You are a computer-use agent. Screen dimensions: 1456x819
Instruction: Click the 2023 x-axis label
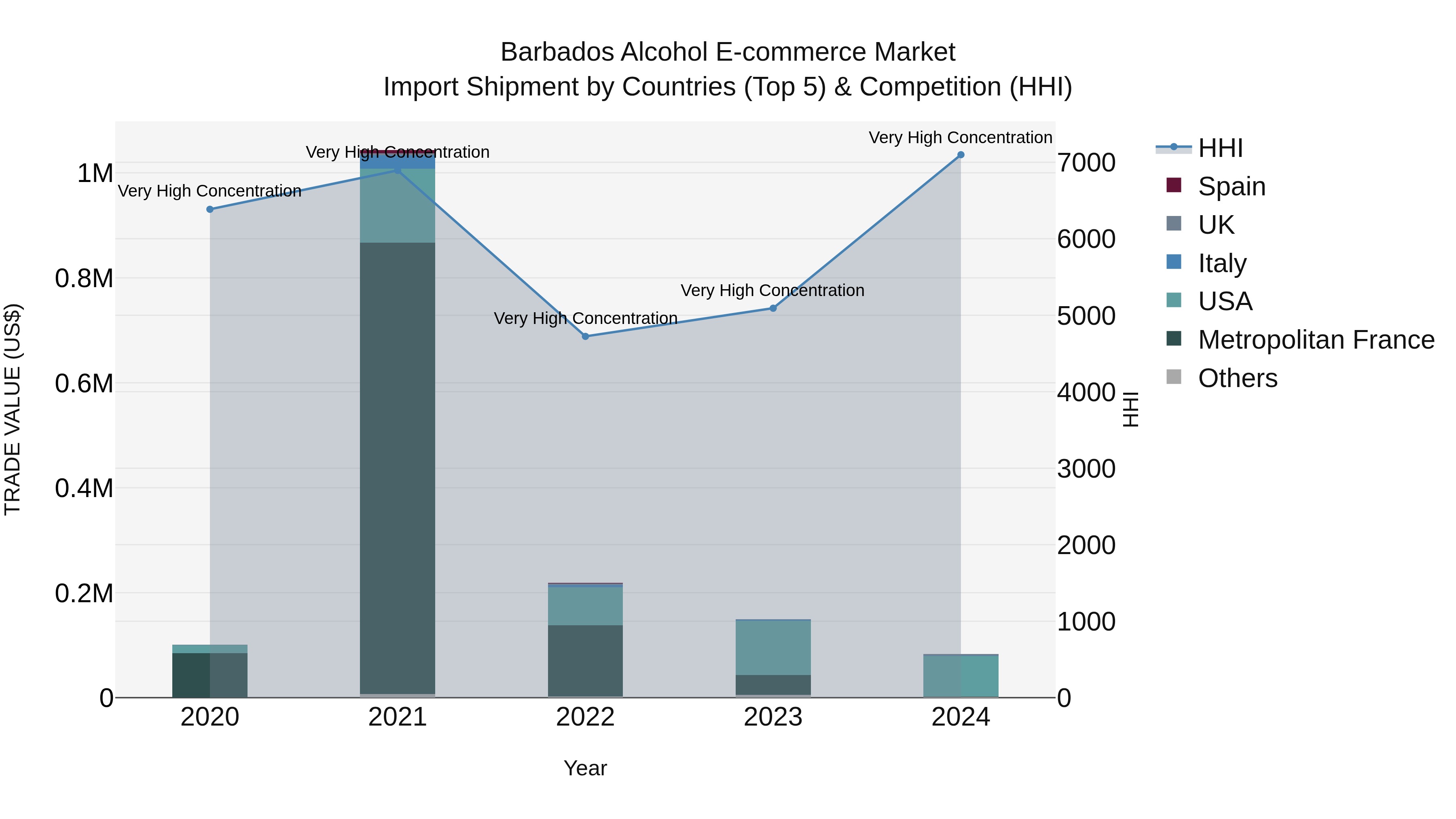(x=773, y=717)
